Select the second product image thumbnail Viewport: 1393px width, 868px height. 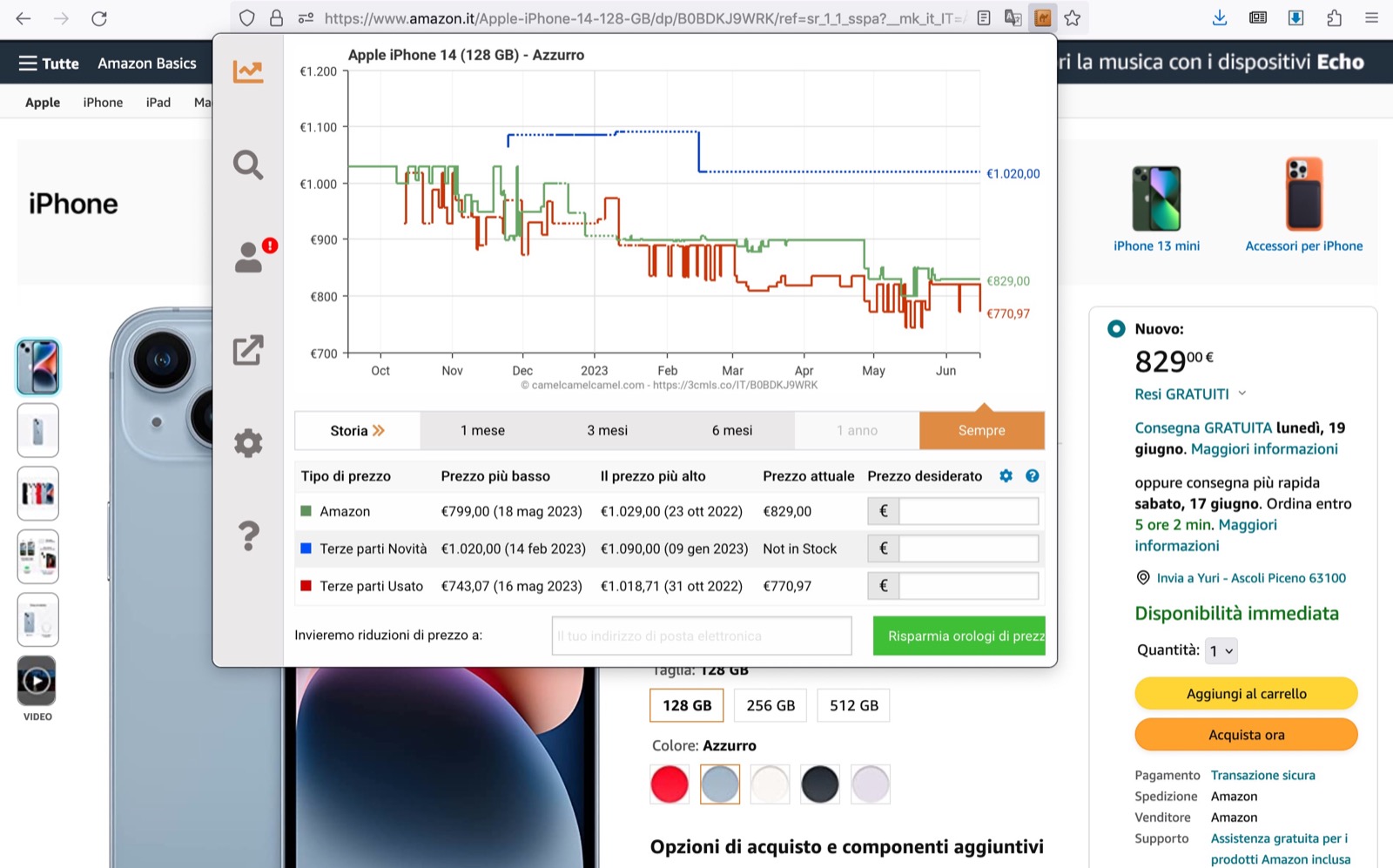[x=38, y=430]
